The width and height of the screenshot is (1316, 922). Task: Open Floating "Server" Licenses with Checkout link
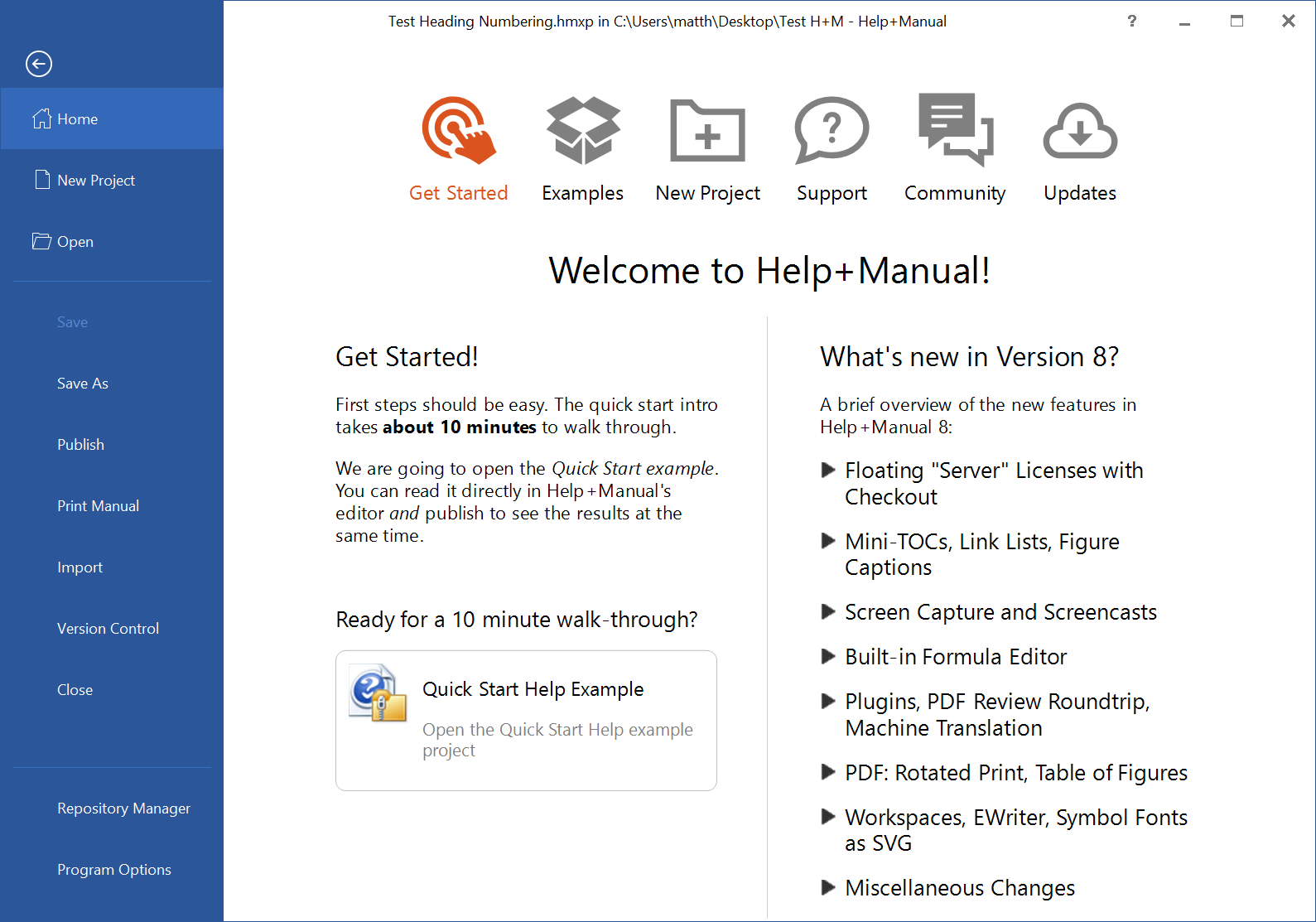[994, 484]
